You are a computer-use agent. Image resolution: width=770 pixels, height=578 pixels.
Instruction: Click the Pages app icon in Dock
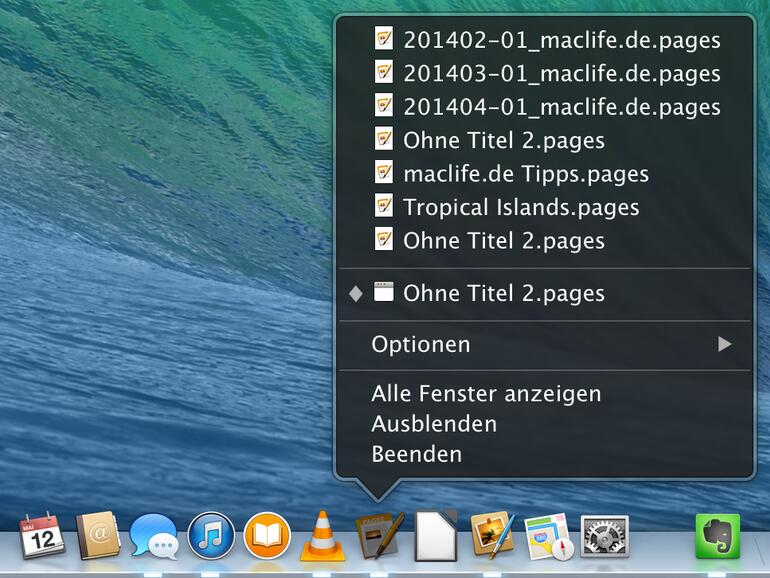pos(380,536)
